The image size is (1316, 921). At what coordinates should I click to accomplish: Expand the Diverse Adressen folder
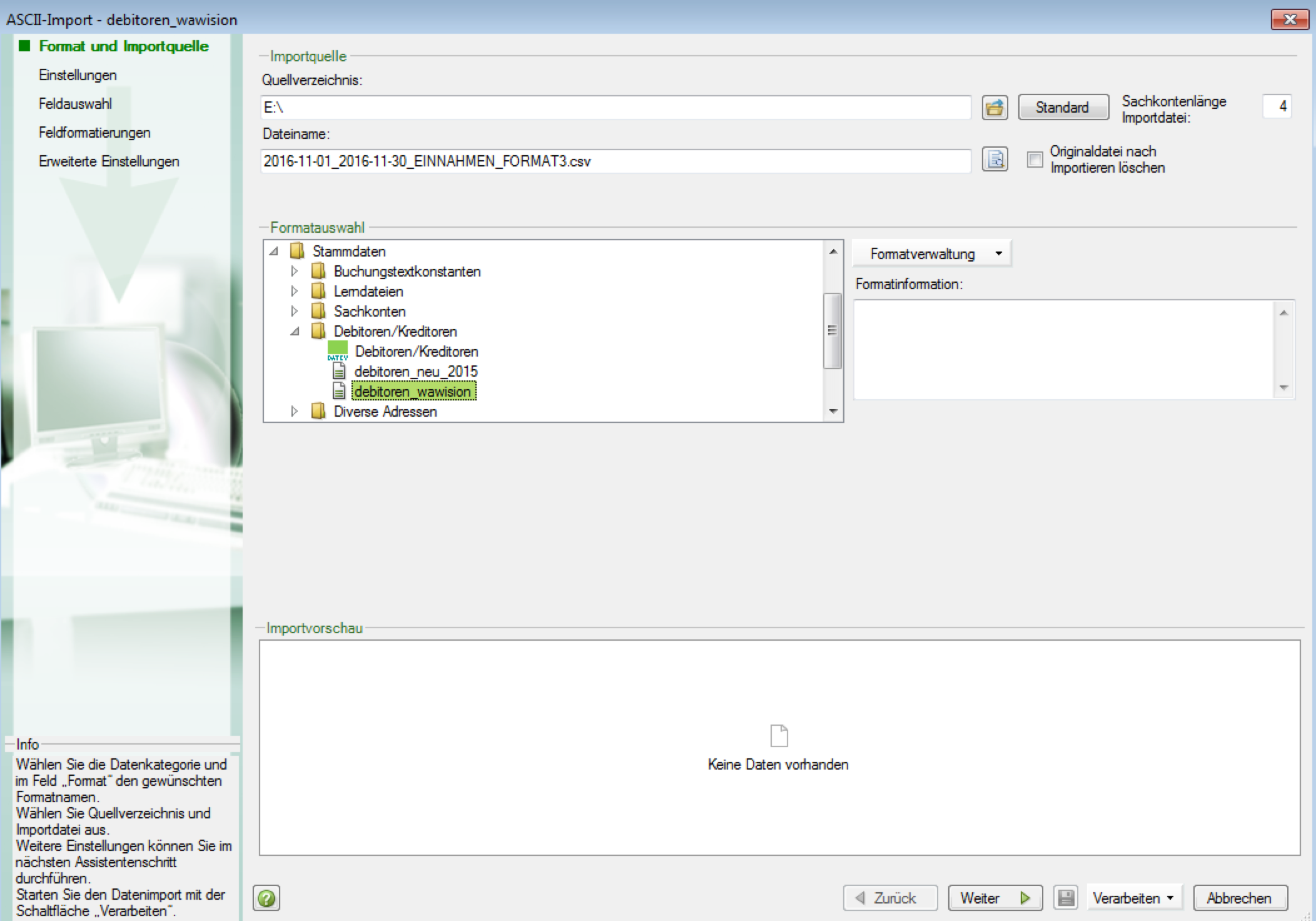294,412
